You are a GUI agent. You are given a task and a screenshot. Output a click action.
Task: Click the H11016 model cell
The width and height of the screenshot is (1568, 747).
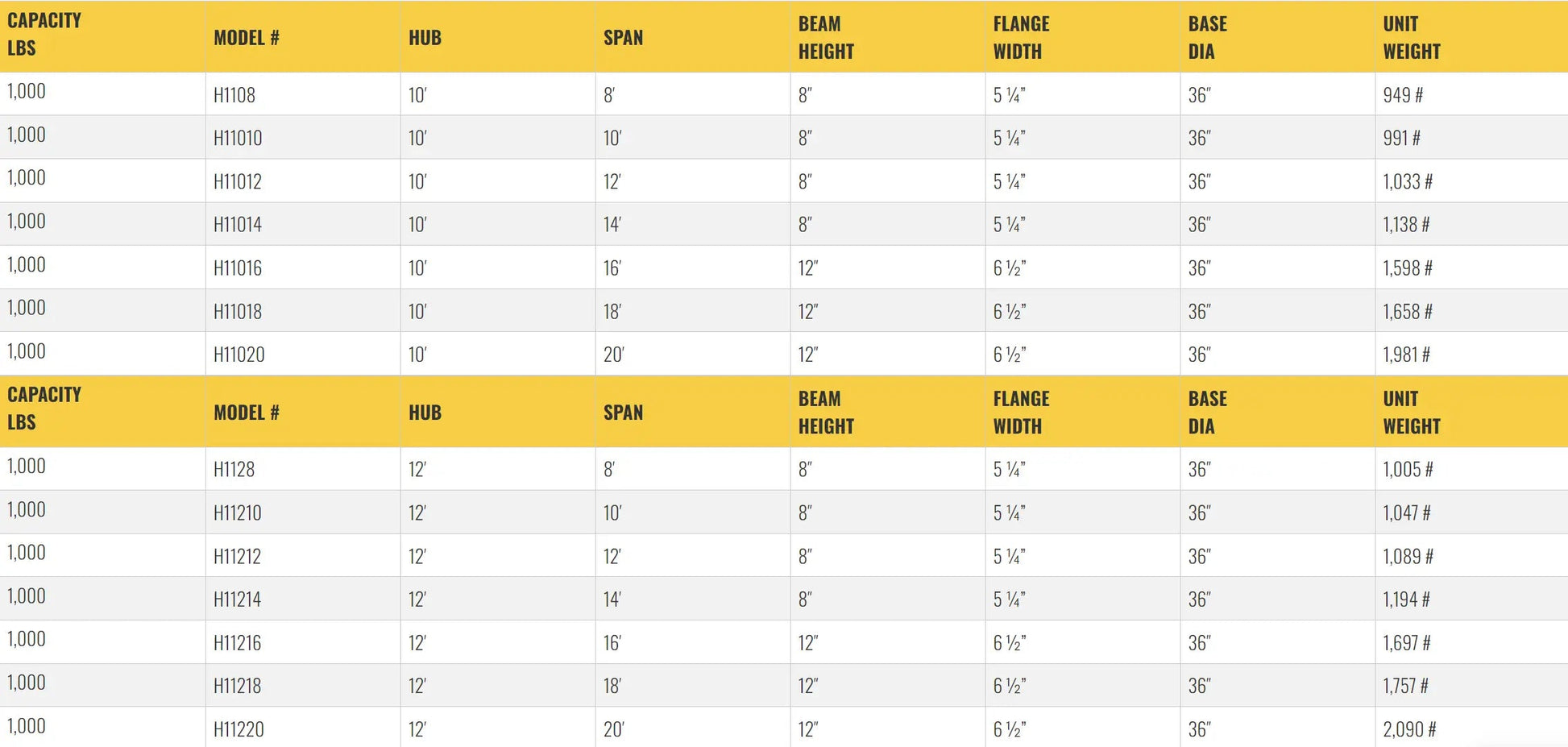pyautogui.click(x=238, y=268)
